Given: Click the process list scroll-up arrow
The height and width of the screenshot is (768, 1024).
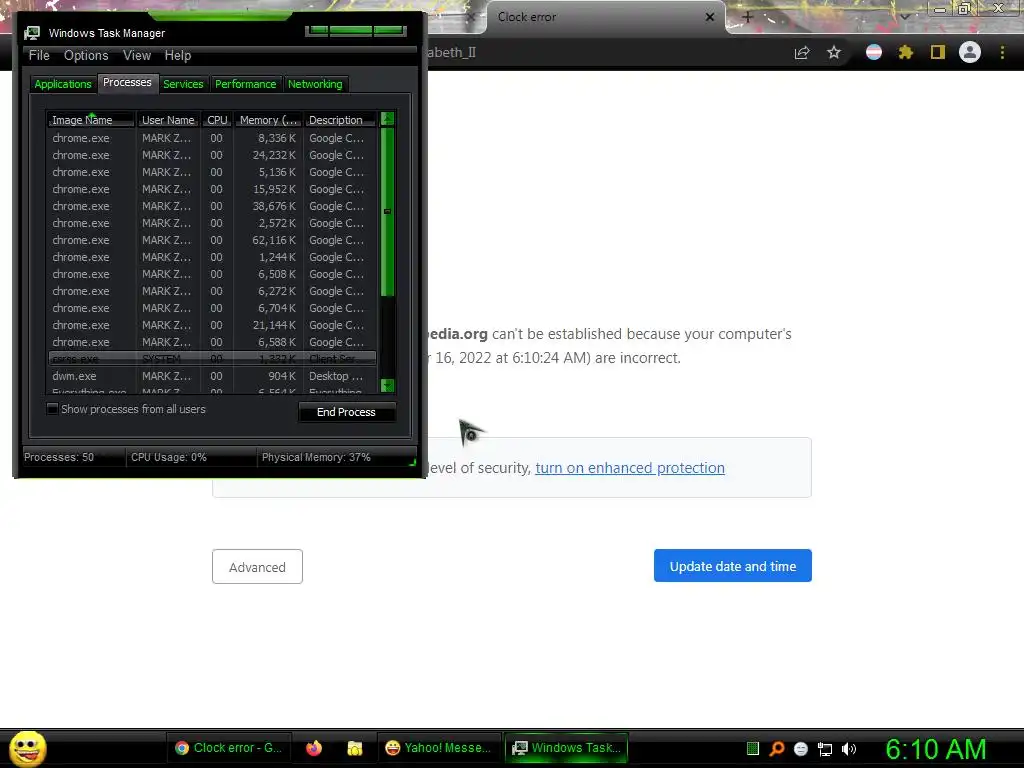Looking at the screenshot, I should point(387,119).
